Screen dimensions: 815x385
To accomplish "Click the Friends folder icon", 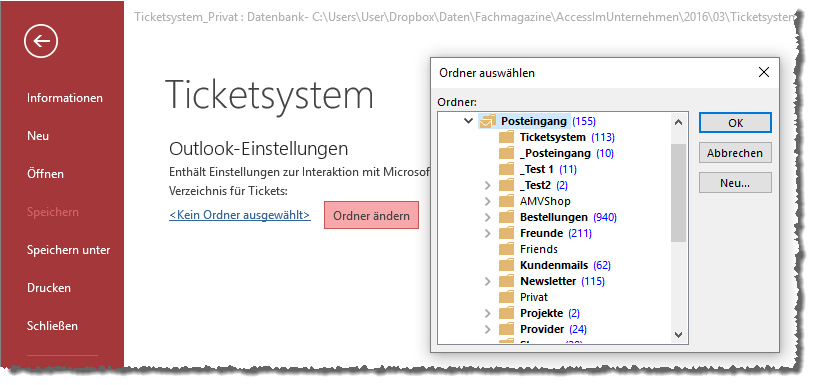I will [506, 249].
